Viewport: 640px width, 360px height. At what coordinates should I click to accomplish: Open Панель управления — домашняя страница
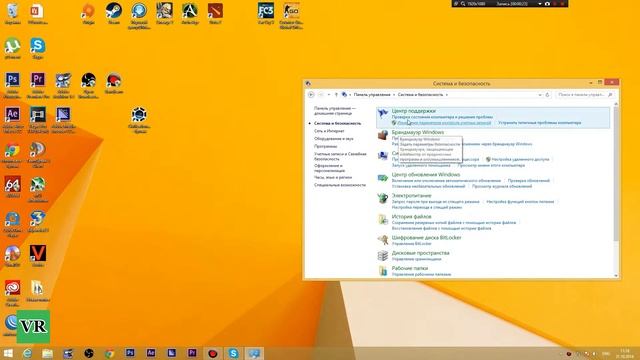335,111
